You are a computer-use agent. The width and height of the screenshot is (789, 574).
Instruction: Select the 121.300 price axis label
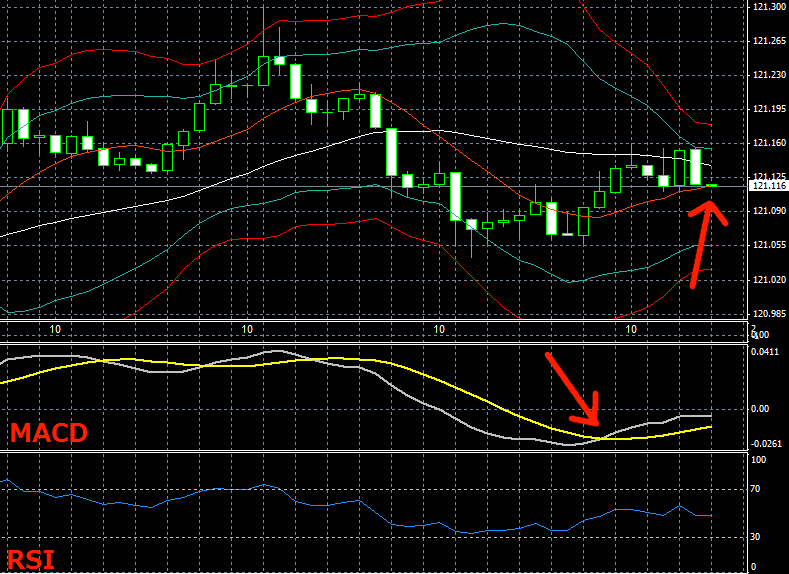pyautogui.click(x=769, y=7)
